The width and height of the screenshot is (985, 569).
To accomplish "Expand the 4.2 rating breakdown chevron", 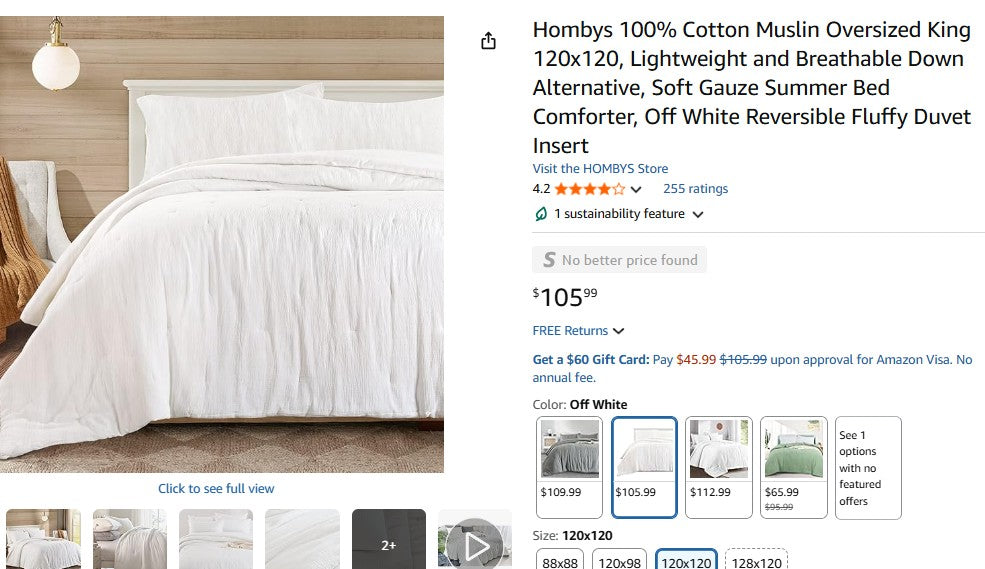I will [636, 189].
